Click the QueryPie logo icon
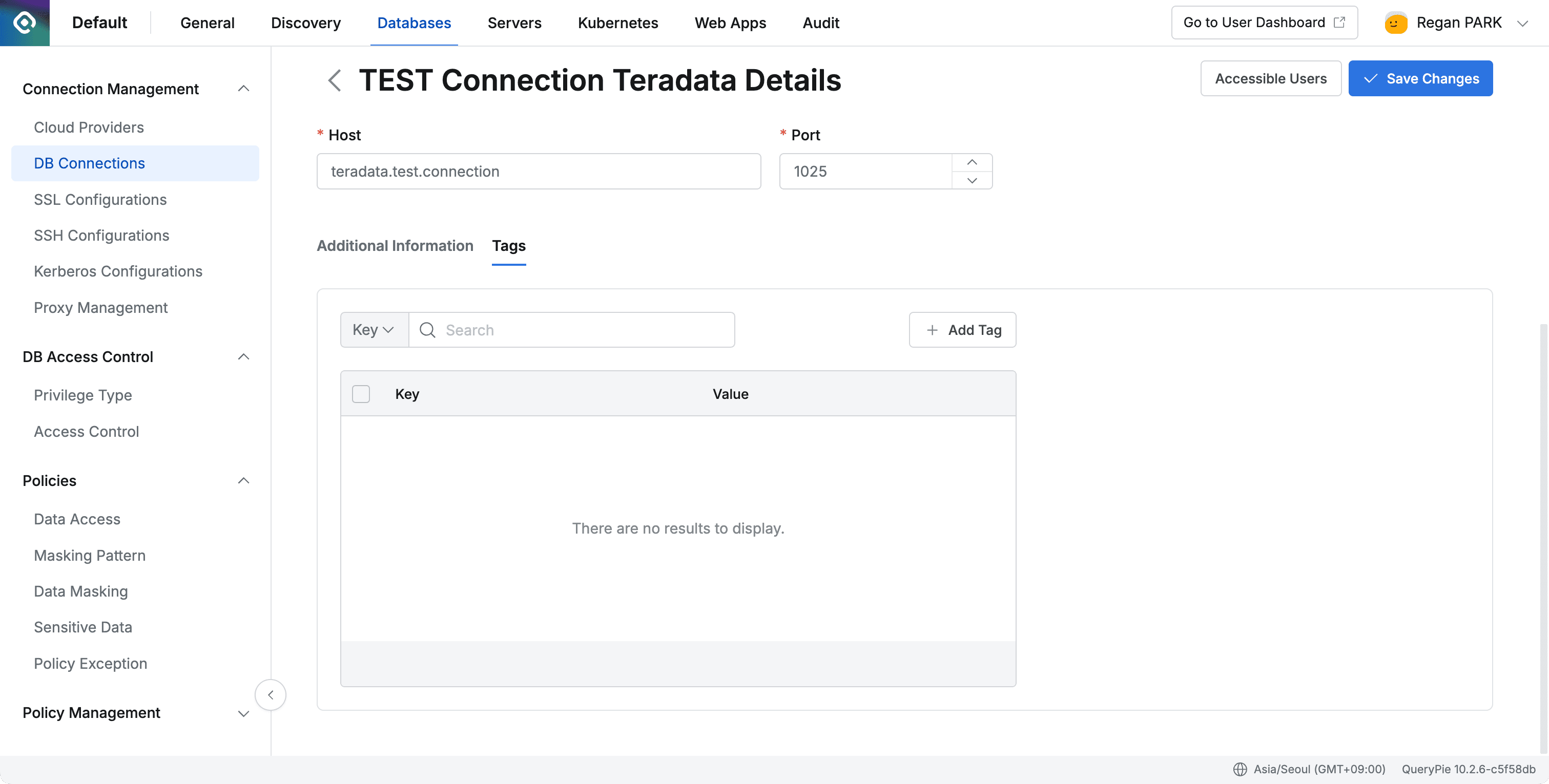Viewport: 1549px width, 784px height. [x=25, y=22]
